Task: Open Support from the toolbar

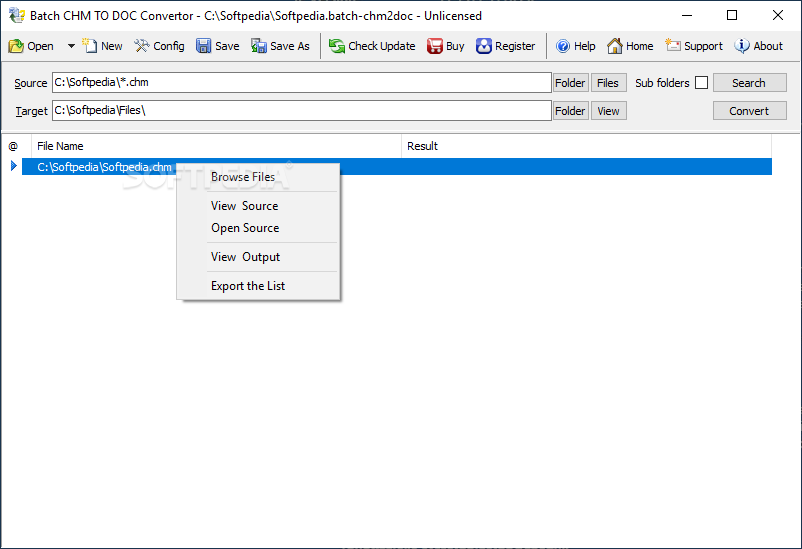Action: (x=694, y=46)
